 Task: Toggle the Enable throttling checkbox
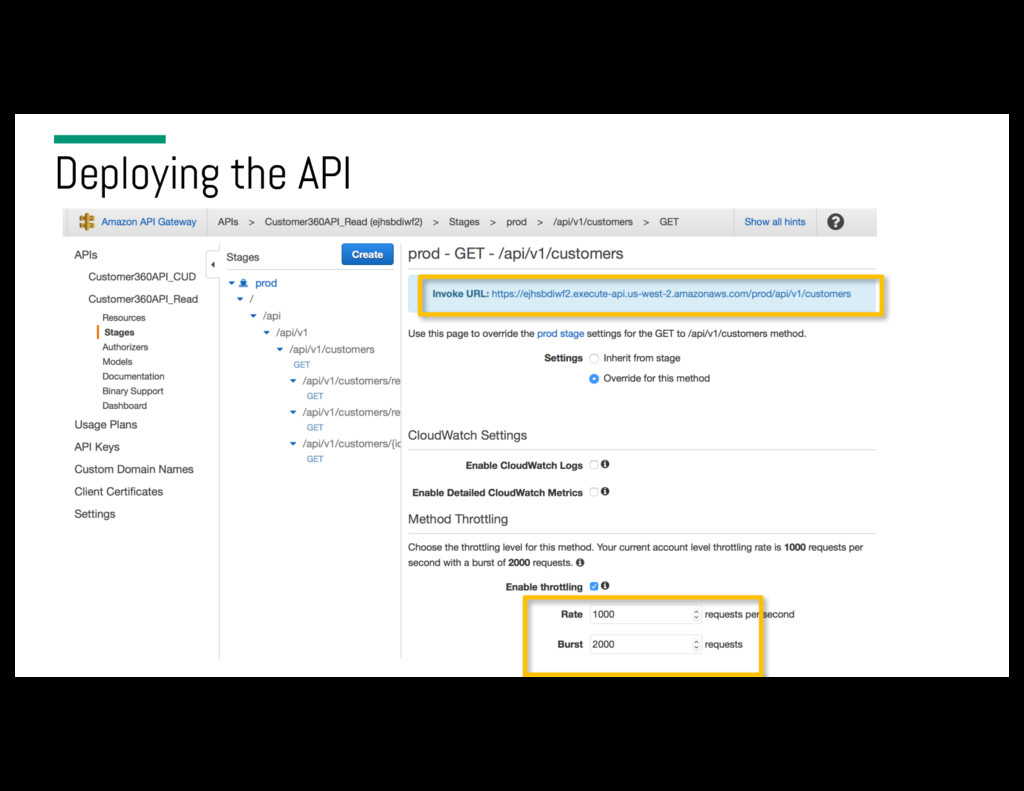pos(594,587)
